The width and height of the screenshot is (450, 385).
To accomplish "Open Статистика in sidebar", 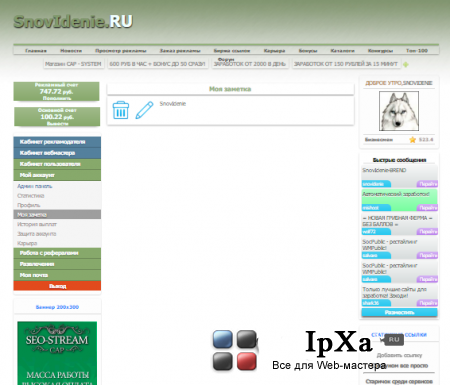I will pyautogui.click(x=31, y=196).
